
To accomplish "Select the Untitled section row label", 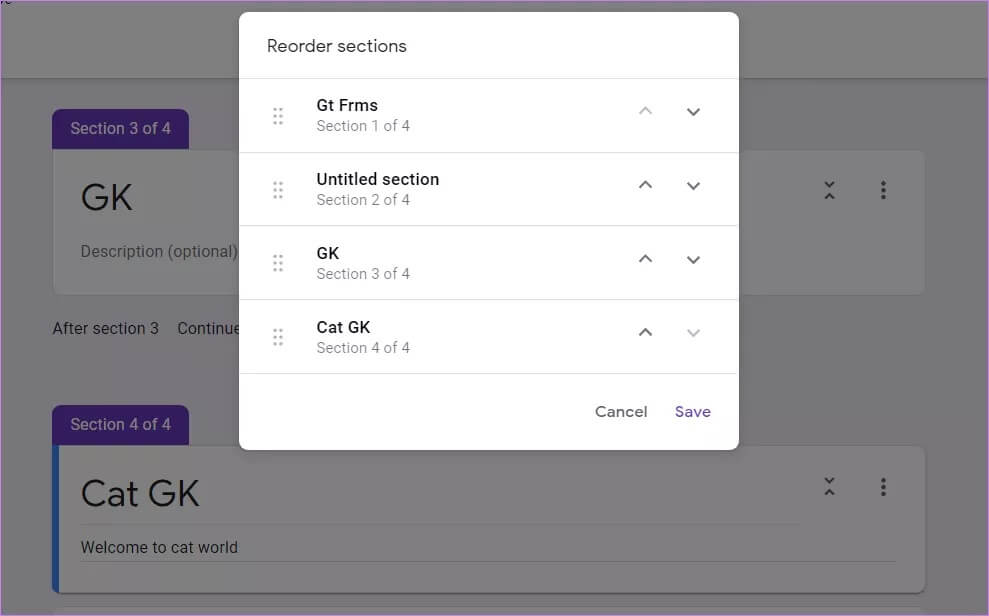I will tap(377, 180).
